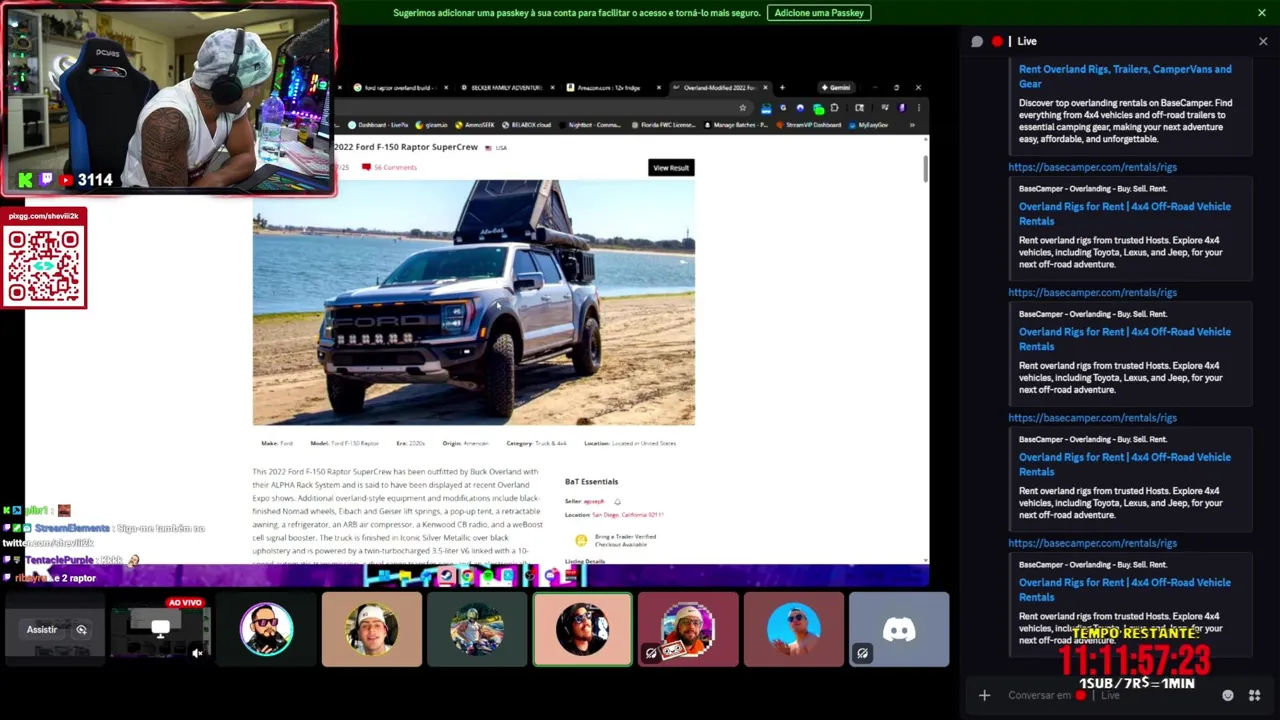Viewport: 1280px width, 720px height.
Task: Open 'BELABOX cloud' bookmark
Action: tap(527, 125)
